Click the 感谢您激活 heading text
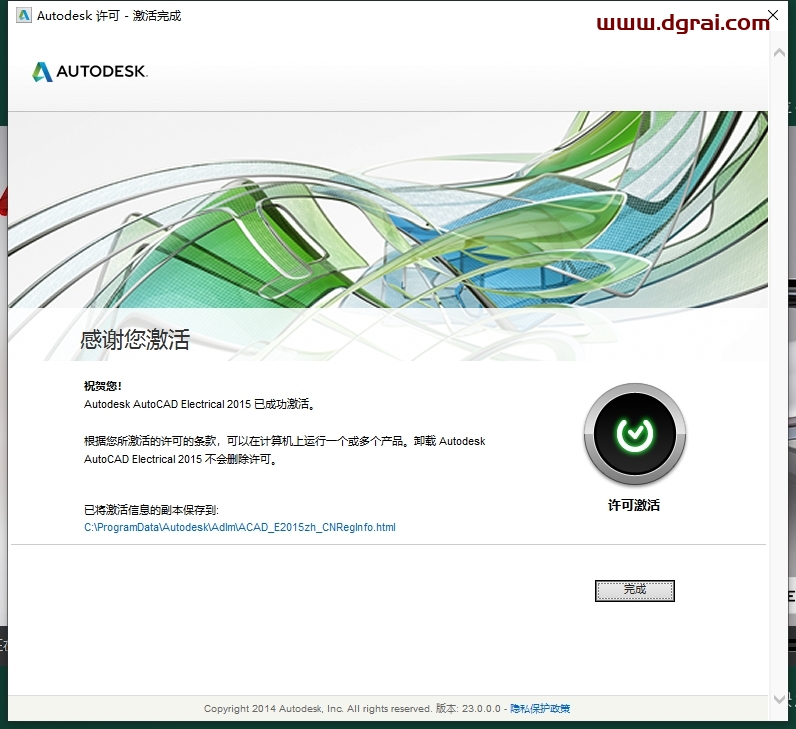The image size is (796, 729). pos(135,339)
